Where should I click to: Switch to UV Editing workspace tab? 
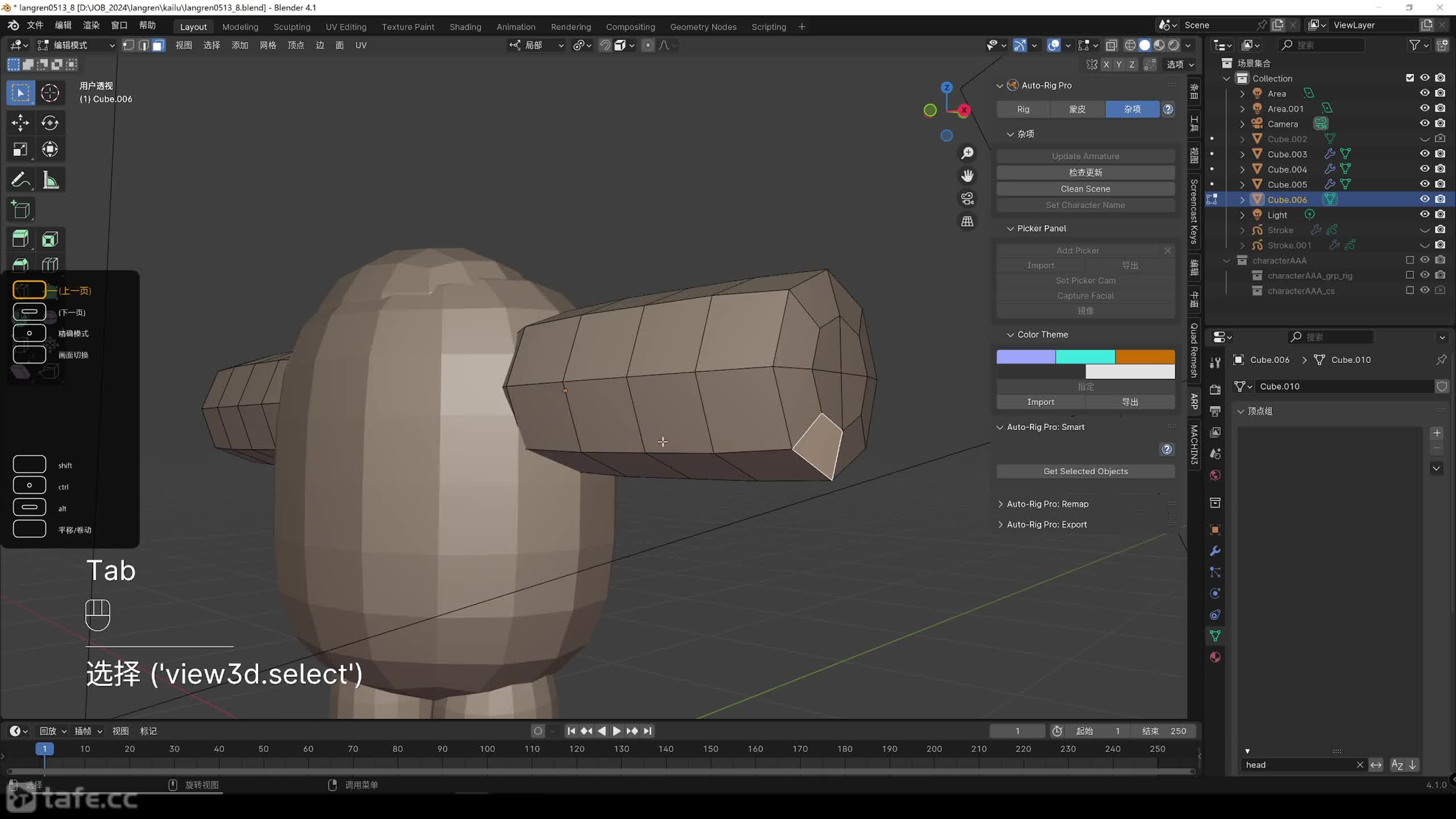[346, 27]
